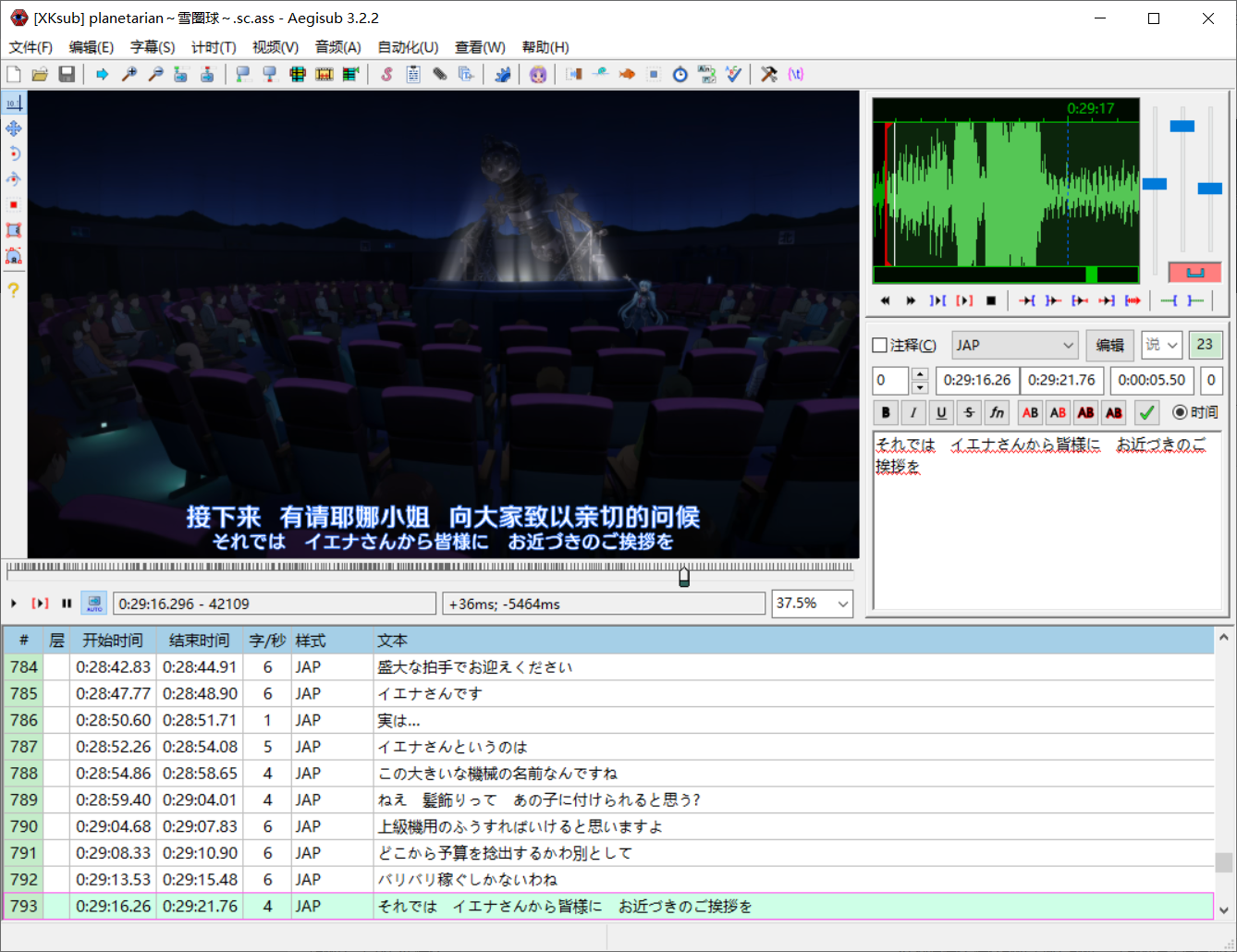1237x952 pixels.
Task: Toggle the pink audio slider link button
Action: 1194,273
